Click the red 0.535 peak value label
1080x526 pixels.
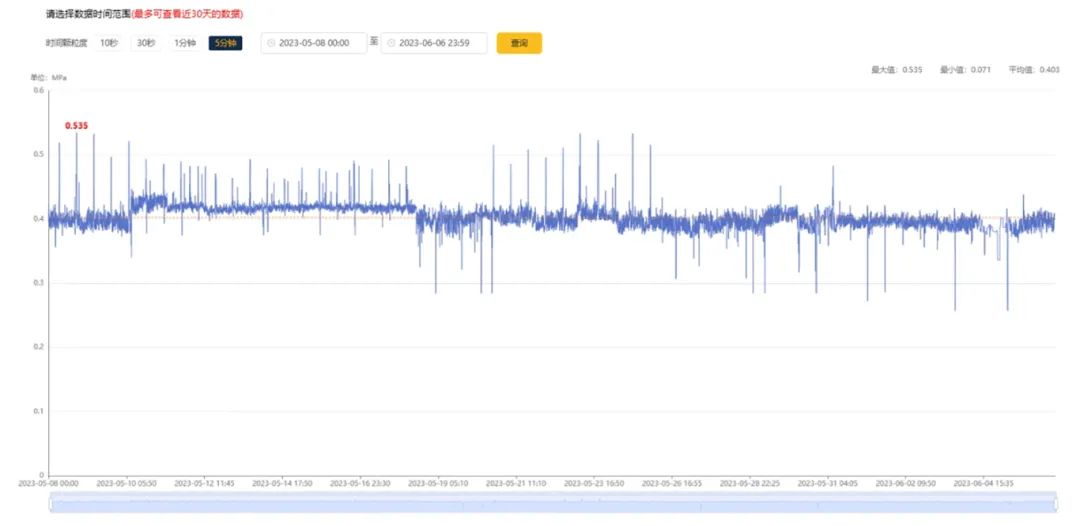(x=76, y=126)
